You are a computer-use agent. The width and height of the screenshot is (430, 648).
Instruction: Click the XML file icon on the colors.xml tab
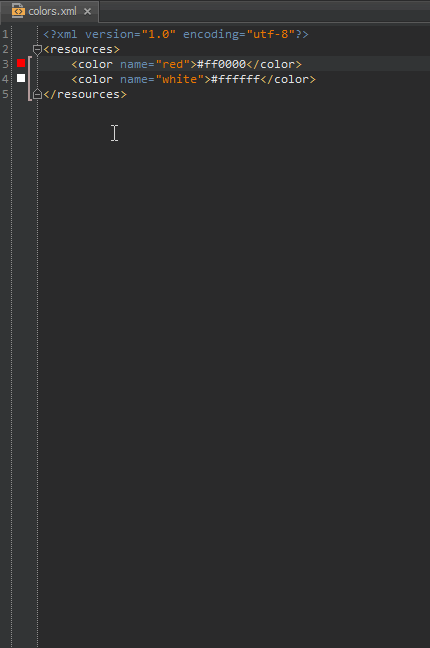coord(18,11)
